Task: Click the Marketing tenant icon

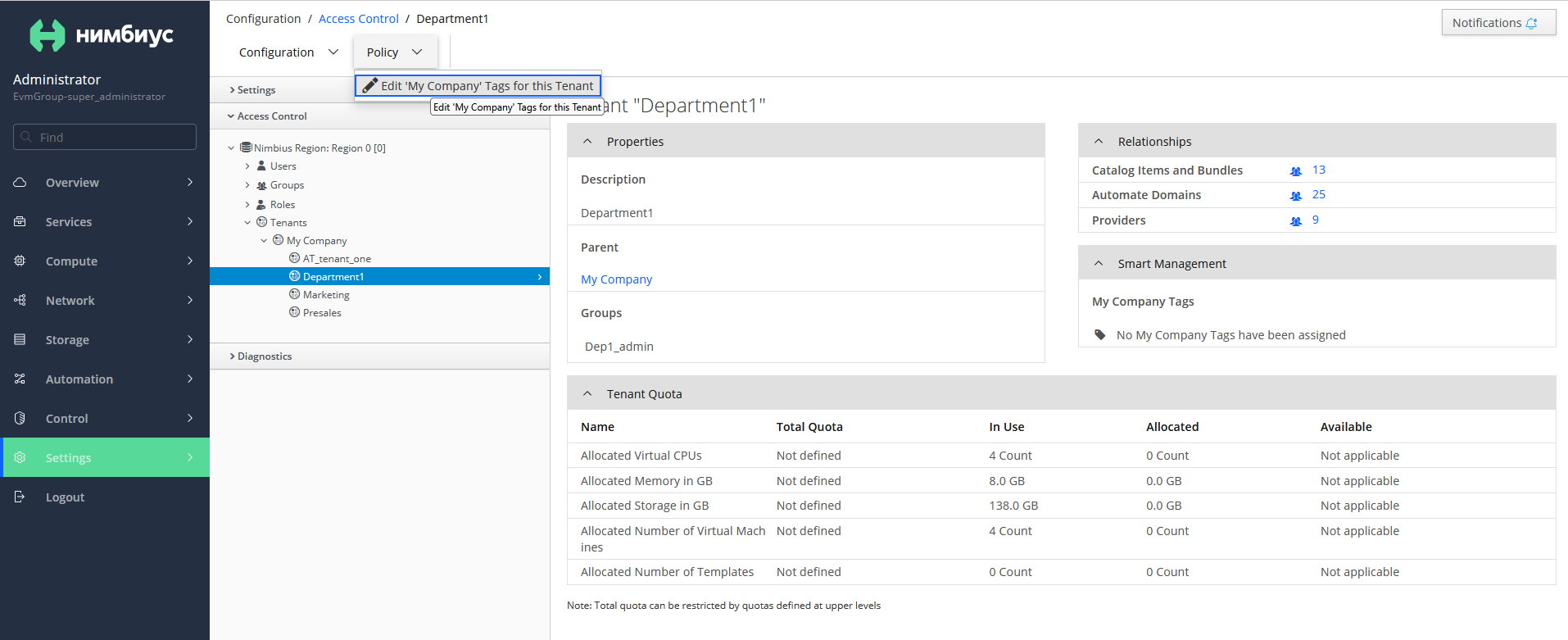Action: pos(294,294)
